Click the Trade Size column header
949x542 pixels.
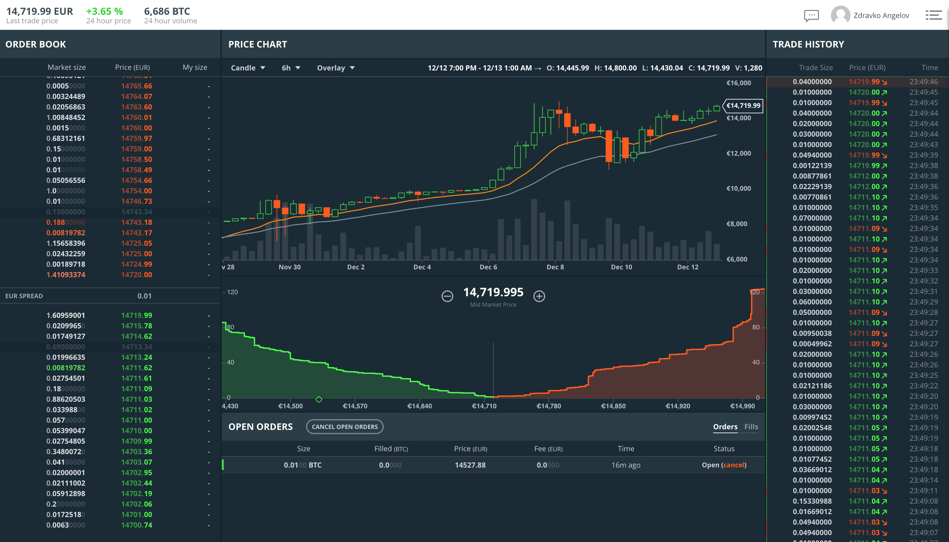click(816, 68)
